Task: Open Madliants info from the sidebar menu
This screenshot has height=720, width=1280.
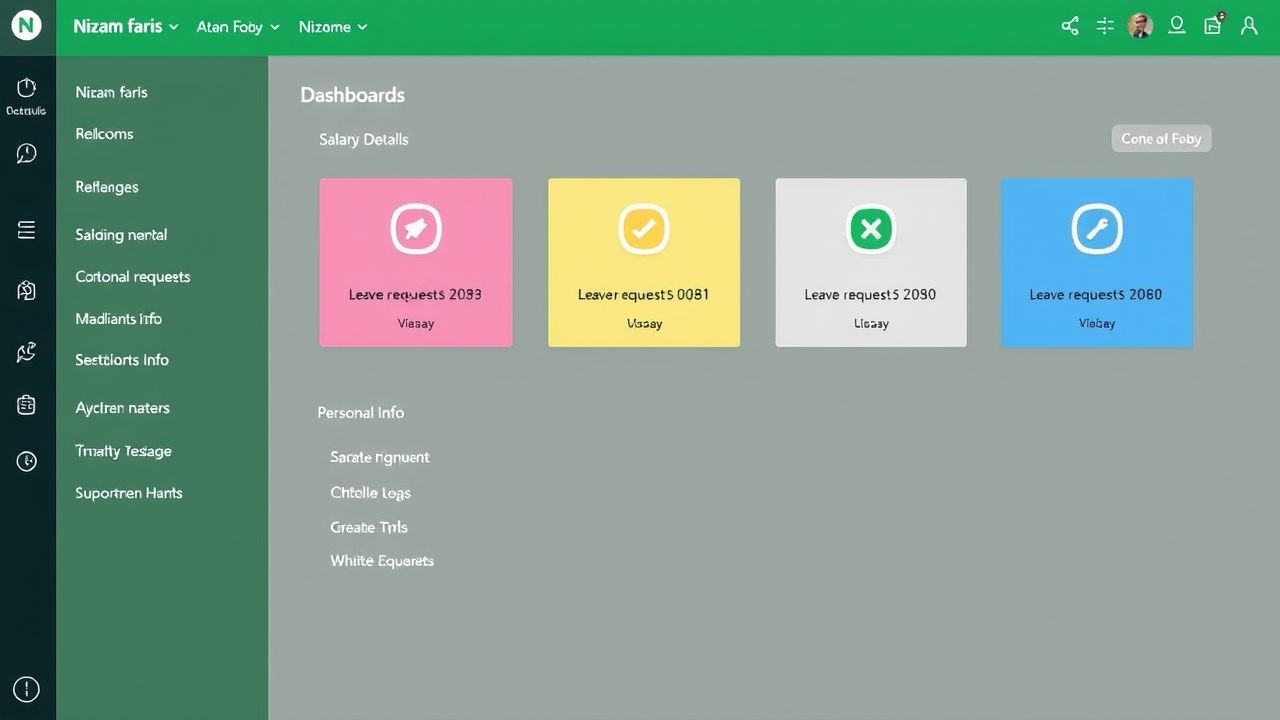Action: (118, 318)
